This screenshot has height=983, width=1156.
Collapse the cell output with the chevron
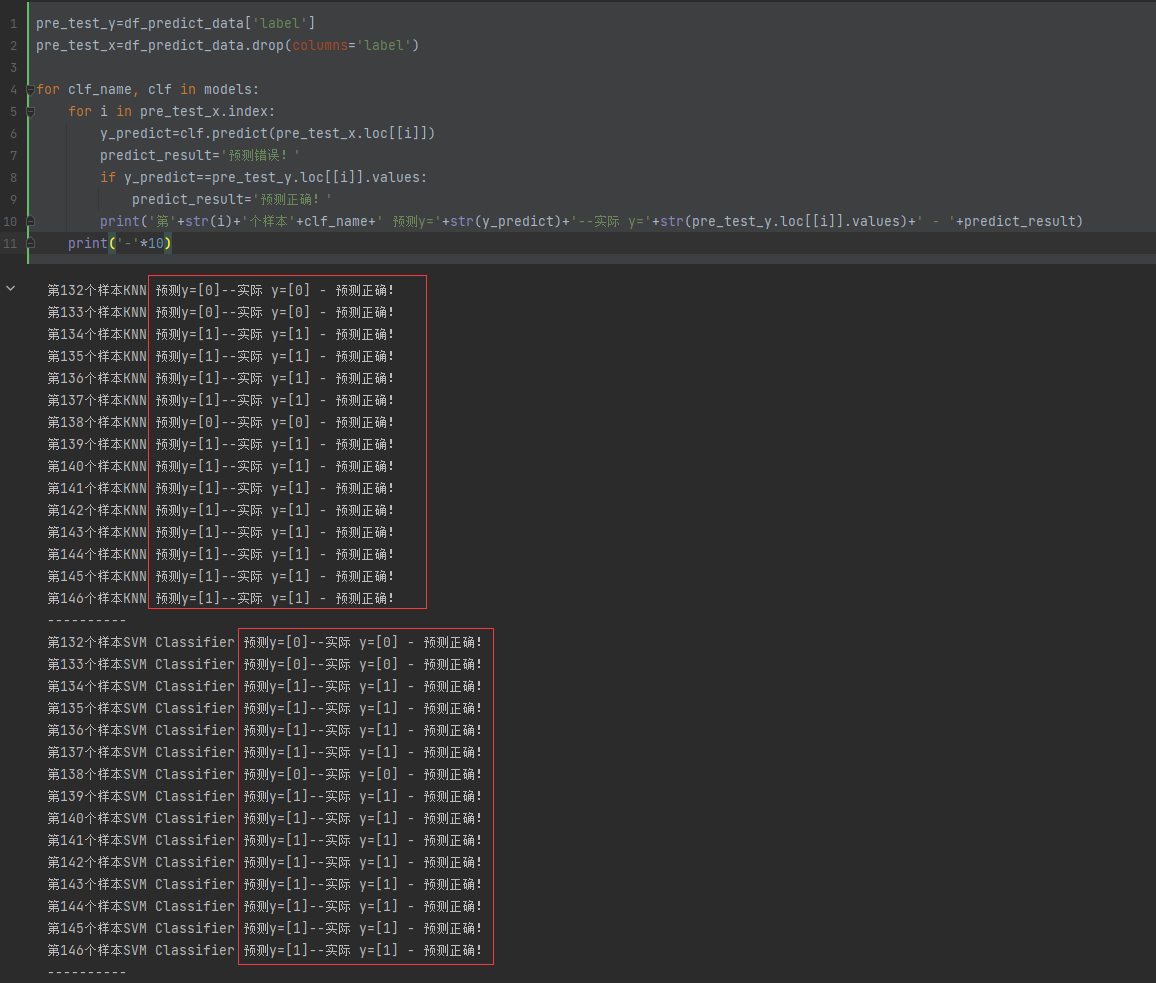pos(11,289)
